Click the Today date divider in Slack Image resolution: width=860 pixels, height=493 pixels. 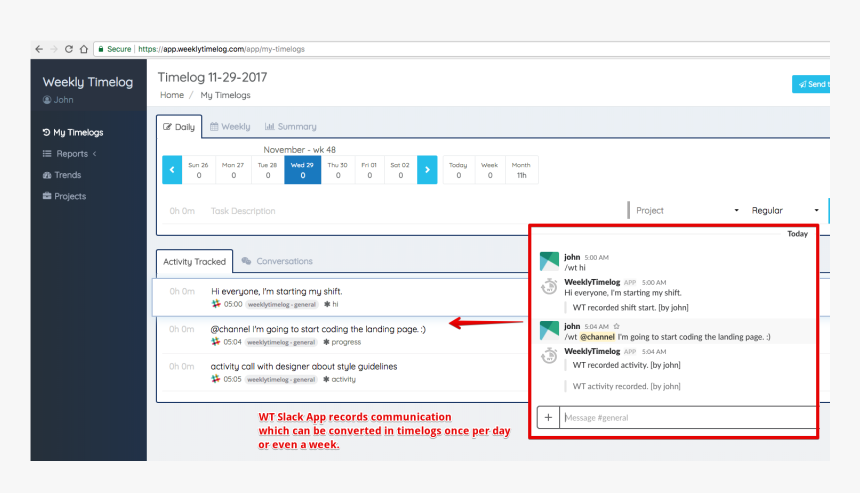tap(797, 234)
